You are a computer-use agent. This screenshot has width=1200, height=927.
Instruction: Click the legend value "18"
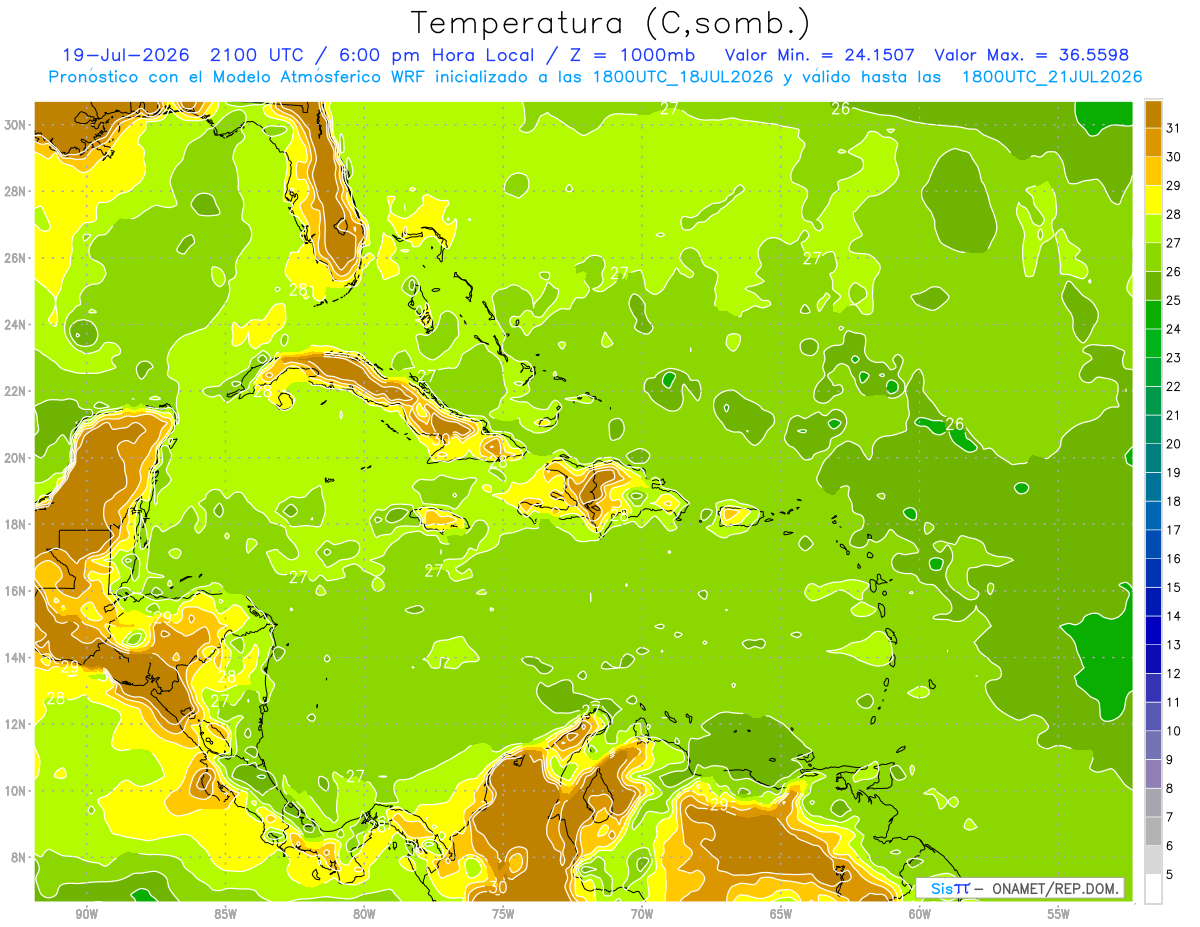[1173, 501]
